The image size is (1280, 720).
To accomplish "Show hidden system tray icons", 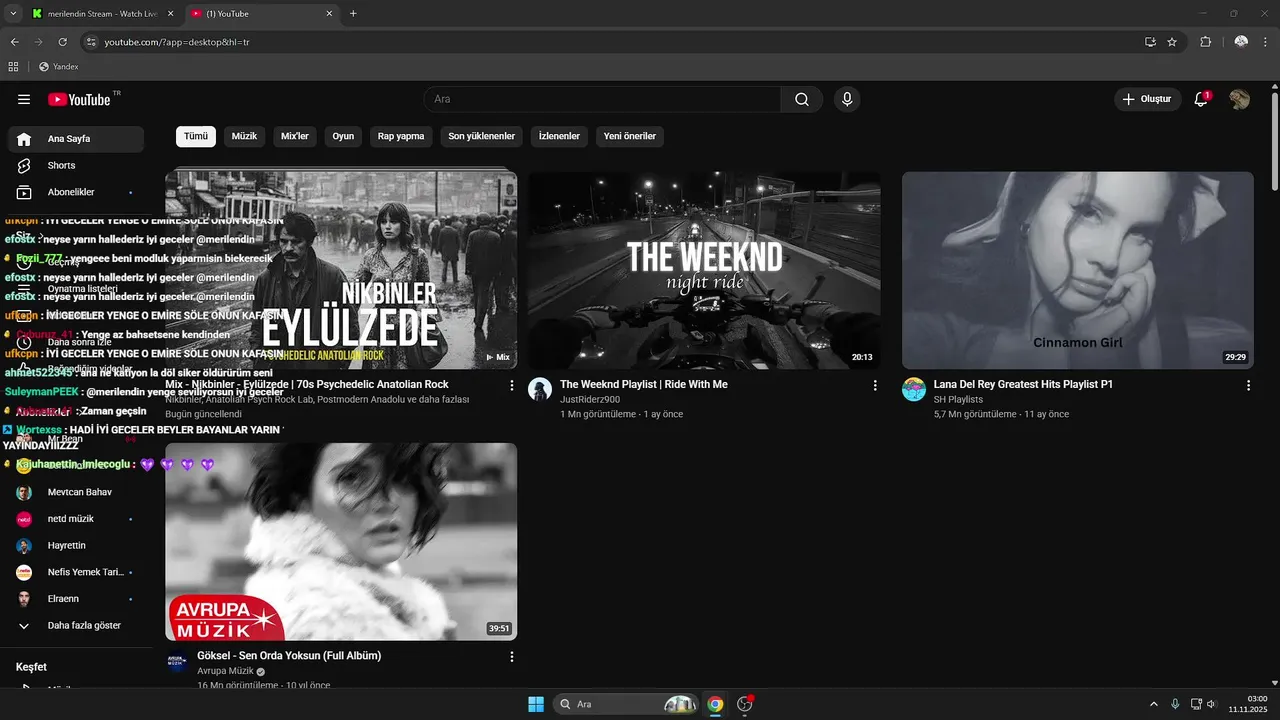I will click(1153, 704).
